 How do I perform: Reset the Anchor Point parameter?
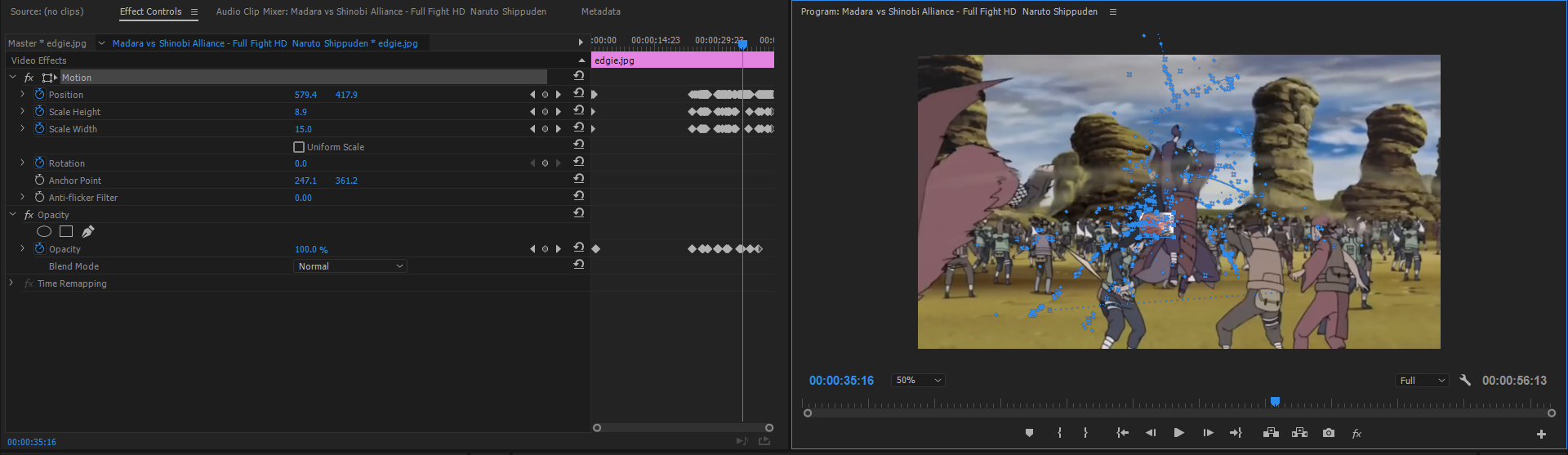[x=579, y=179]
